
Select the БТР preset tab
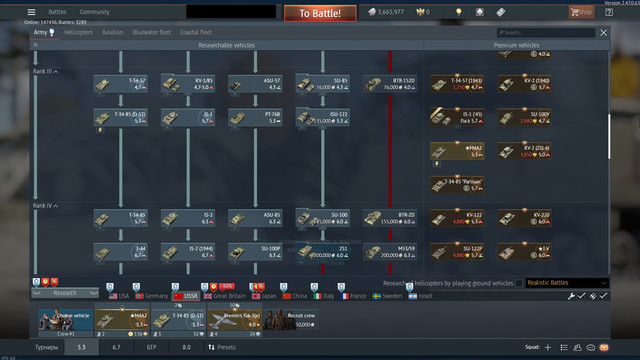[151, 347]
